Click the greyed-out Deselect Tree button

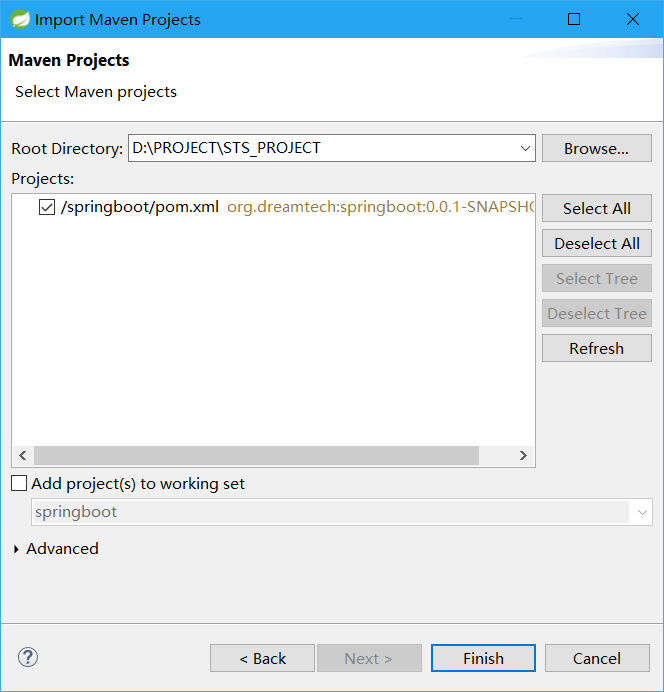pos(596,313)
